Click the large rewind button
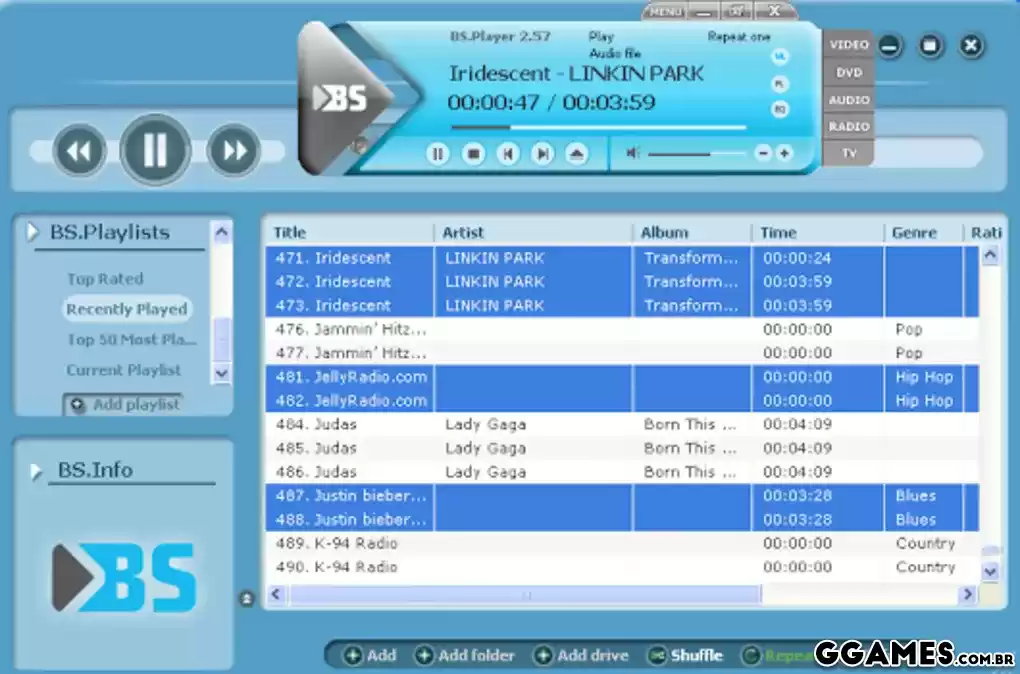Screen dimensions: 1020x674 pos(78,152)
